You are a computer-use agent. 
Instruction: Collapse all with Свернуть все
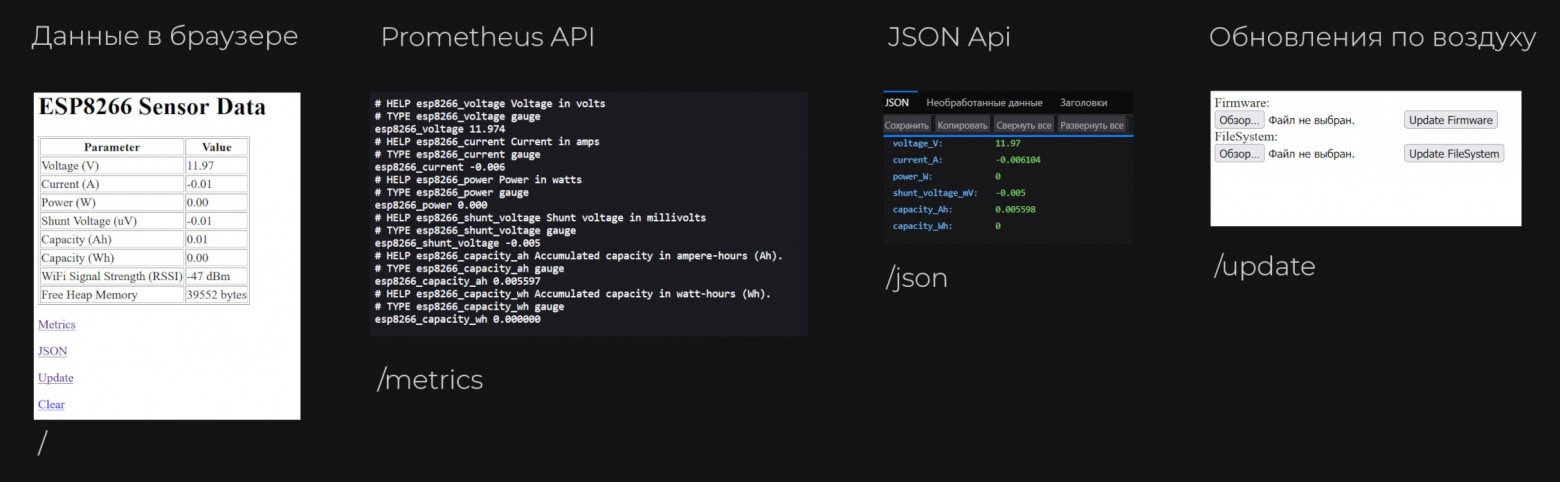click(x=1023, y=125)
